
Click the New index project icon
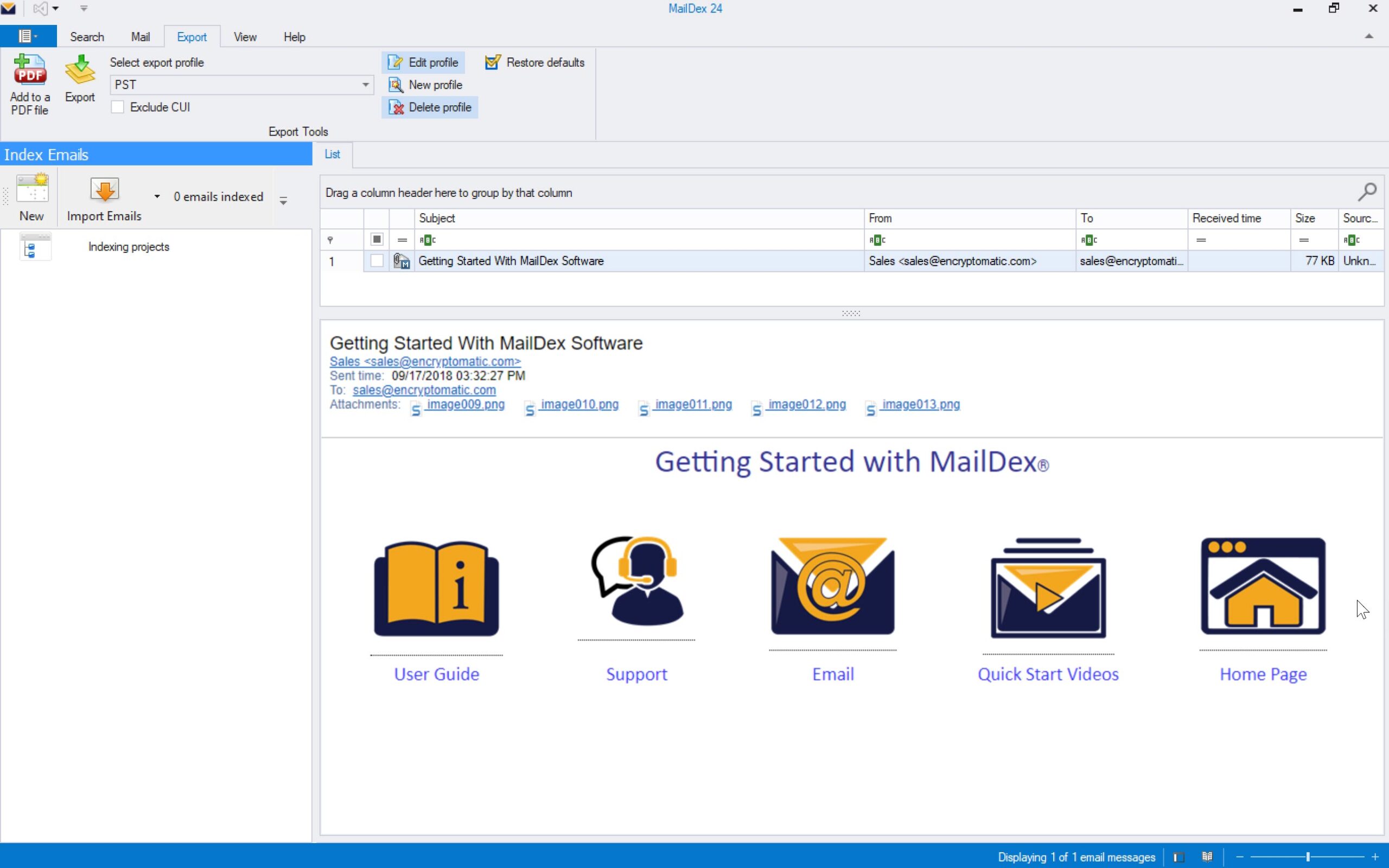[32, 188]
